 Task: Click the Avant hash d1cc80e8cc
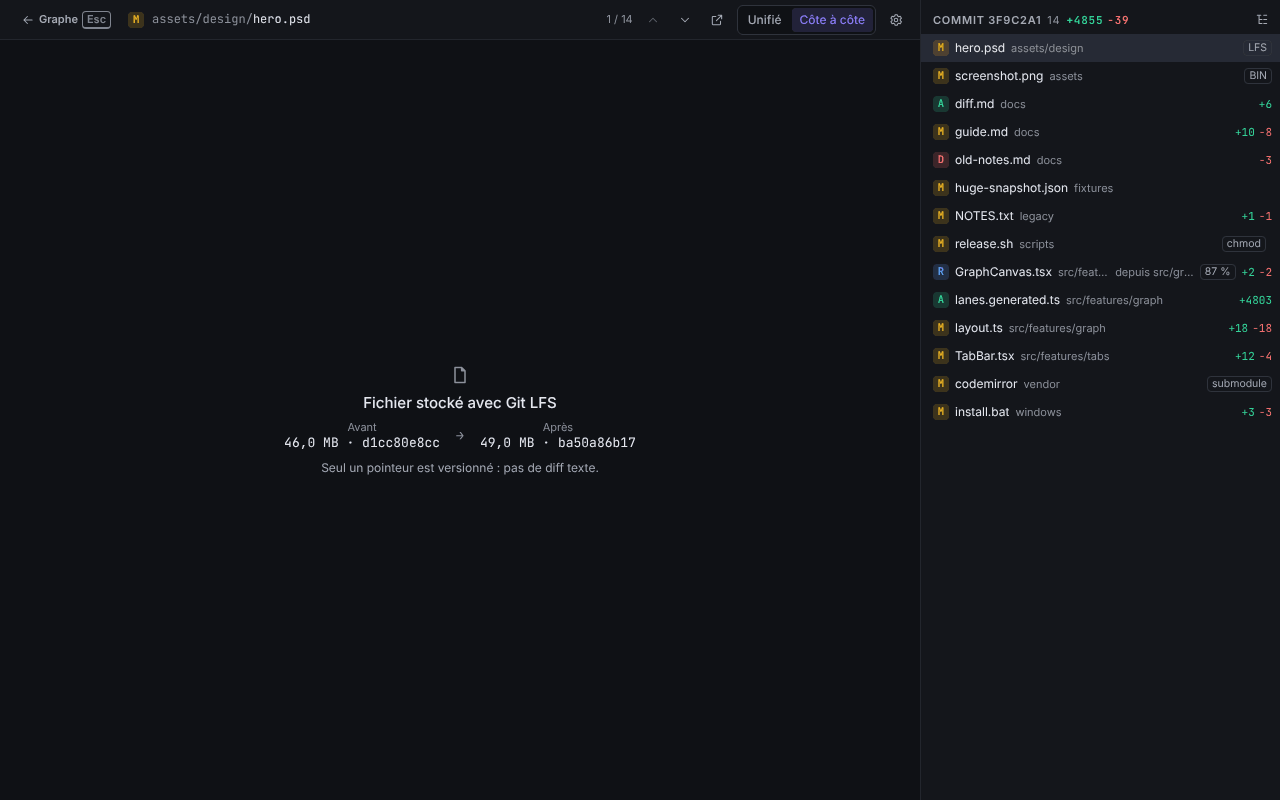[x=401, y=443]
